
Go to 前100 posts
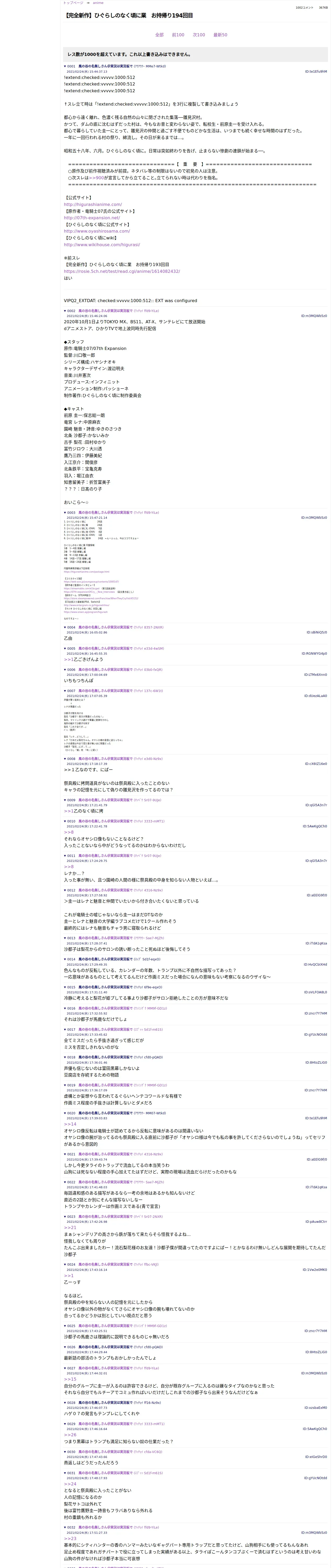click(x=178, y=35)
